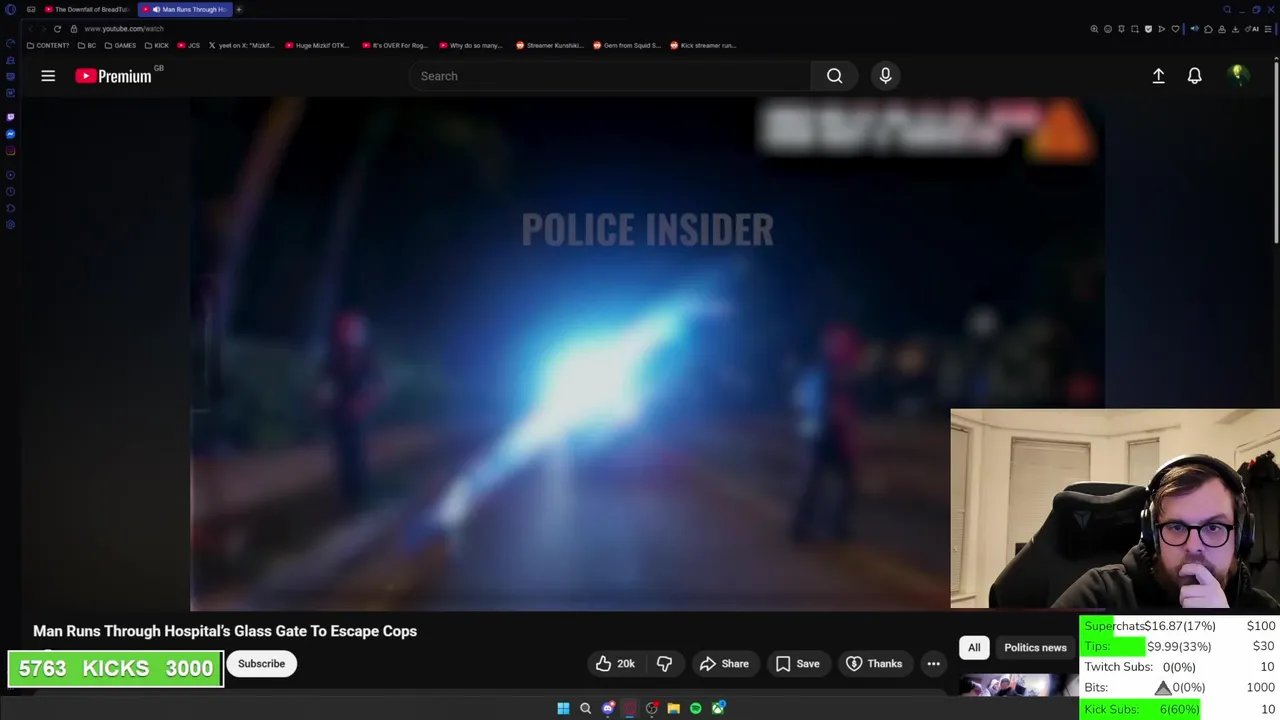Click the magnifier search submit button
Screen dimensions: 1280x720
point(834,76)
